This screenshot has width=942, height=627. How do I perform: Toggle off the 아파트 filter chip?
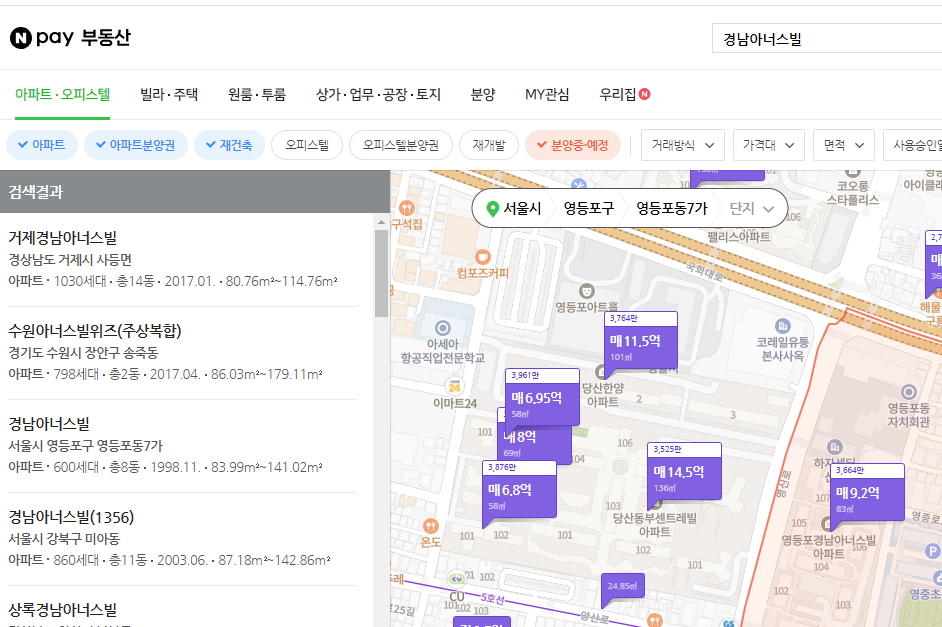[x=41, y=144]
